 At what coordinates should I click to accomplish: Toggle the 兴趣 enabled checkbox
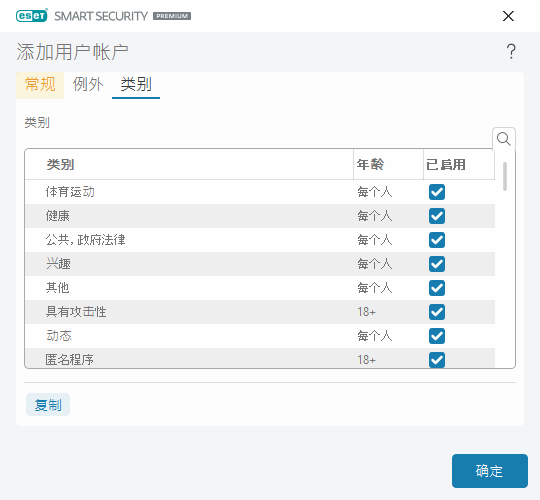pos(437,264)
